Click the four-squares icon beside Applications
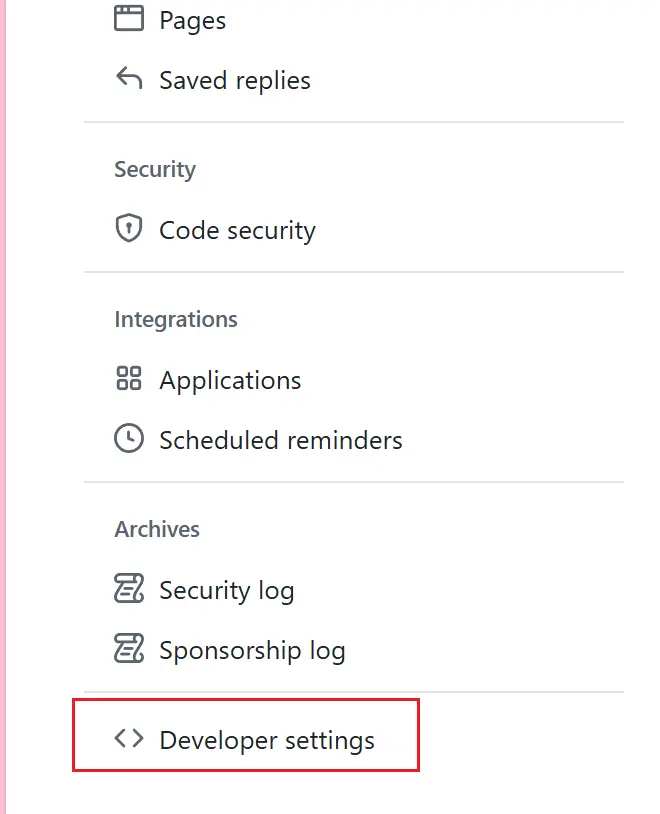660x814 pixels. pos(129,379)
